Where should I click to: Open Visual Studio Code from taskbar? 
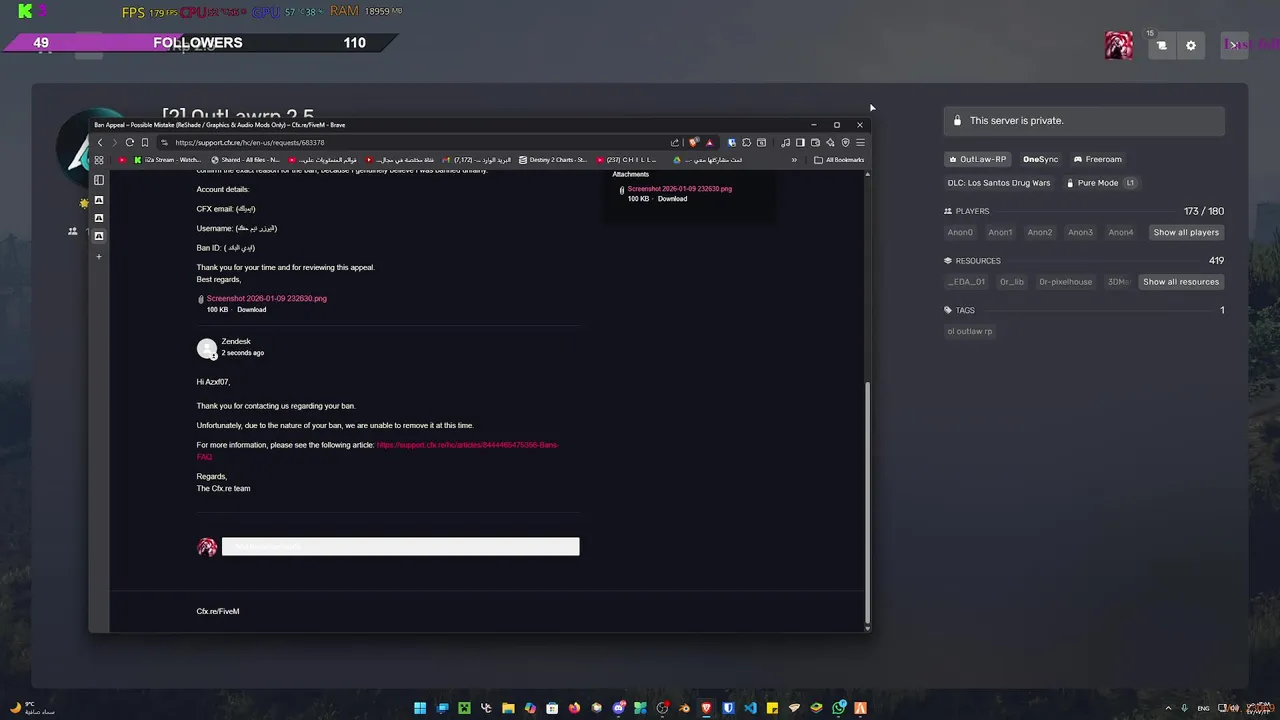(x=751, y=708)
